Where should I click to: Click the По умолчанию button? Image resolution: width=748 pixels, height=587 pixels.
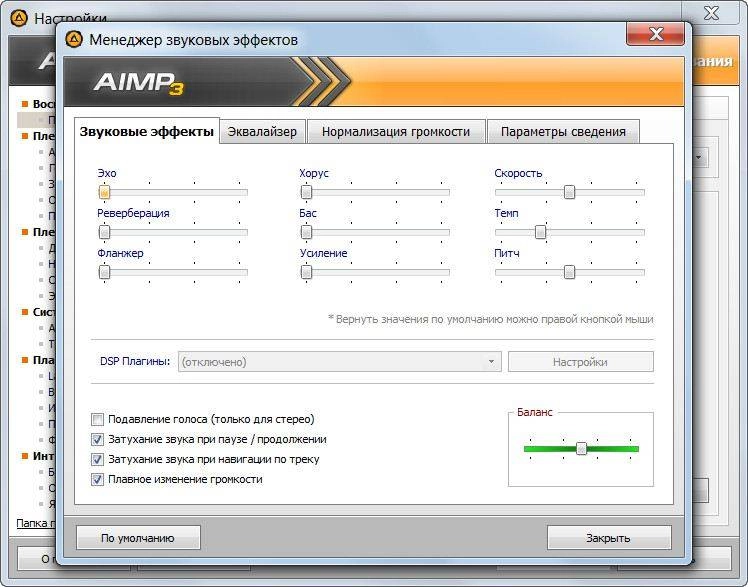[x=138, y=538]
